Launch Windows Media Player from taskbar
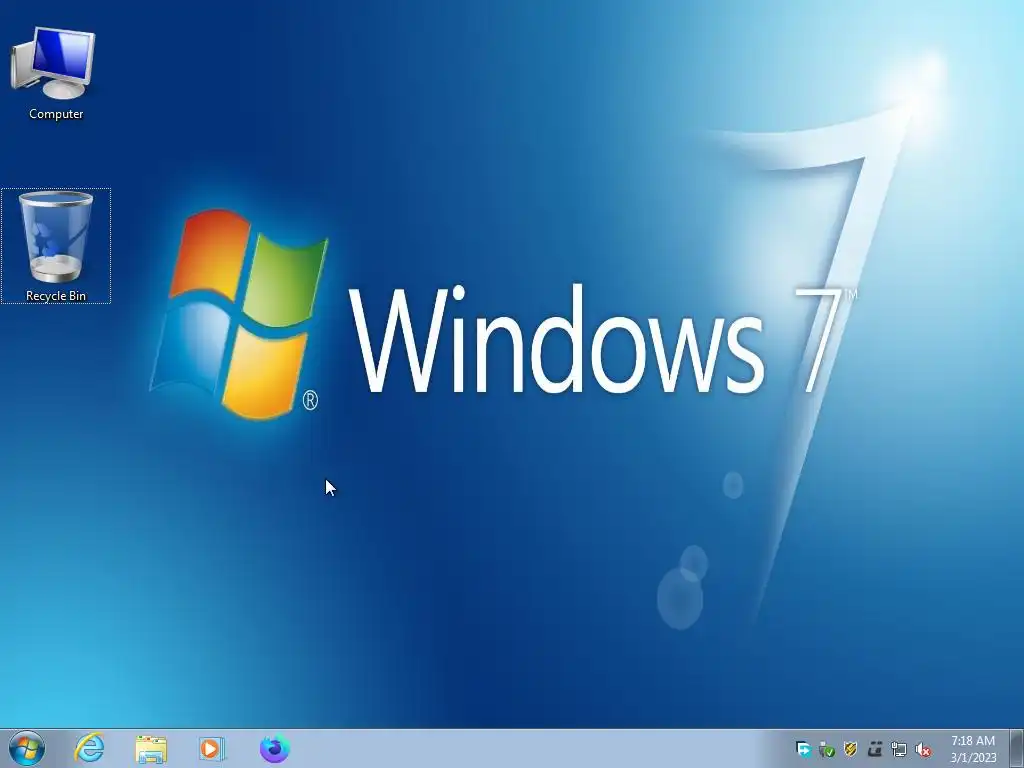Screen dimensions: 1024x768 [x=212, y=748]
